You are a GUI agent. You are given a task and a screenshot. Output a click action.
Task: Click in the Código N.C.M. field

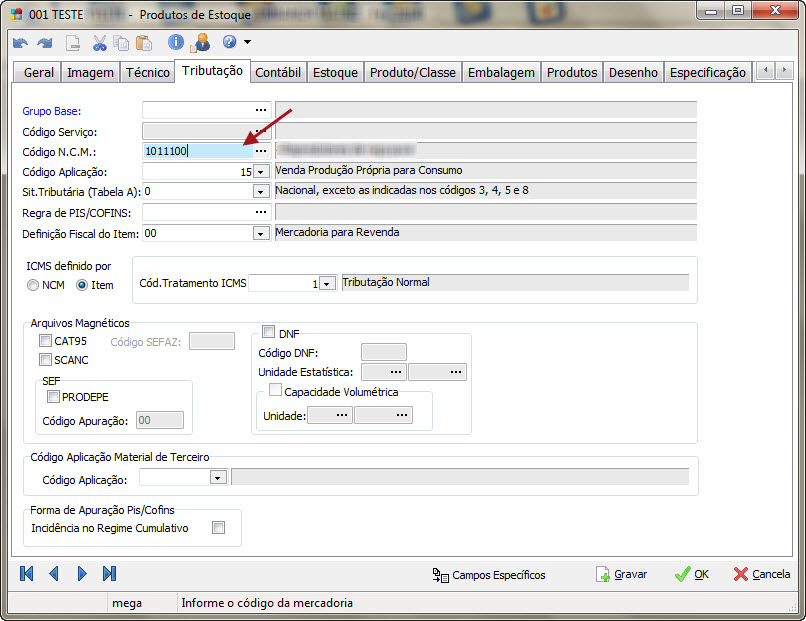pos(195,151)
